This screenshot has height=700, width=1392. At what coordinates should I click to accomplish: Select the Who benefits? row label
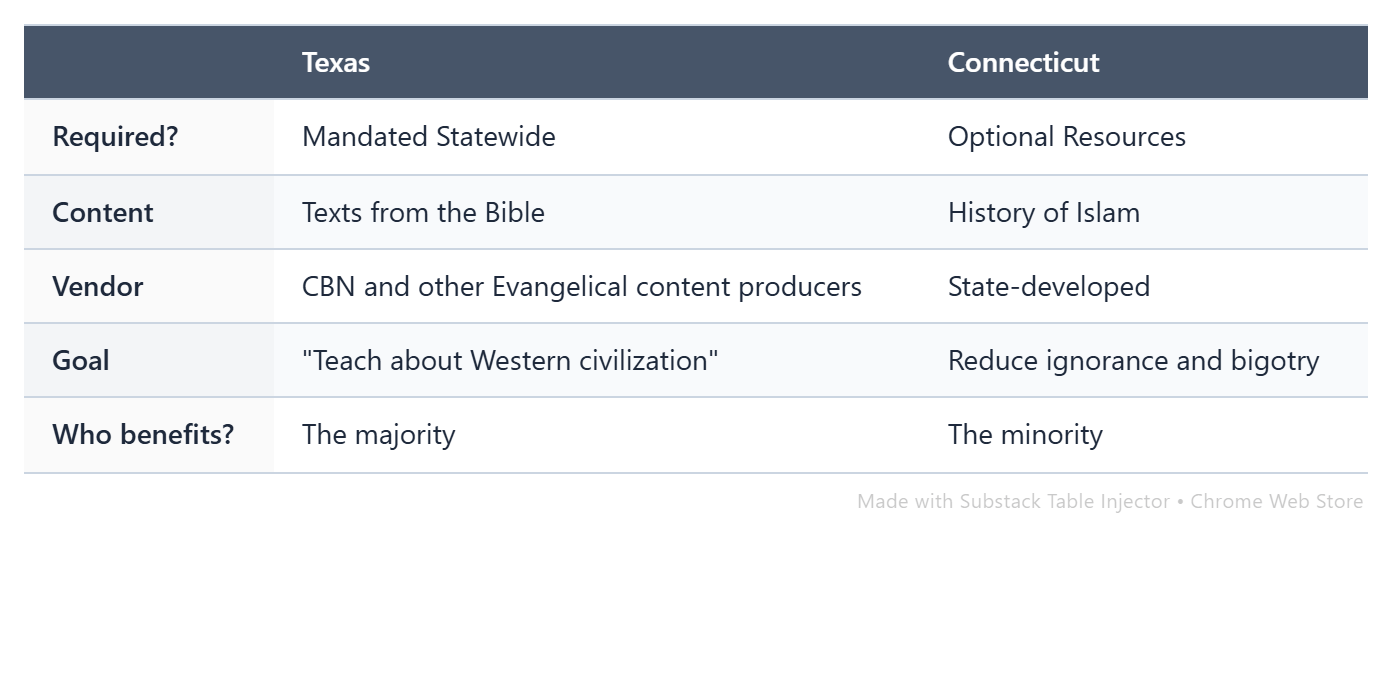[x=143, y=434]
